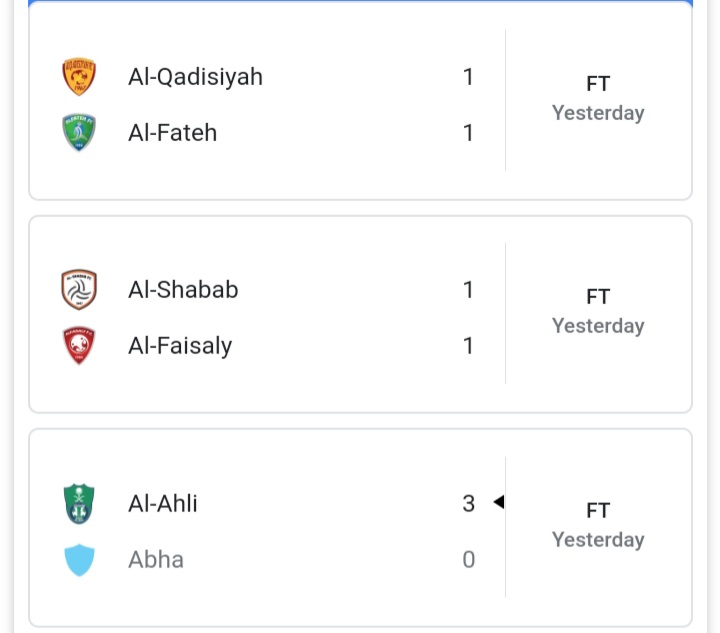Open the Abha team name
Screen dimensions: 720x633
pos(156,560)
